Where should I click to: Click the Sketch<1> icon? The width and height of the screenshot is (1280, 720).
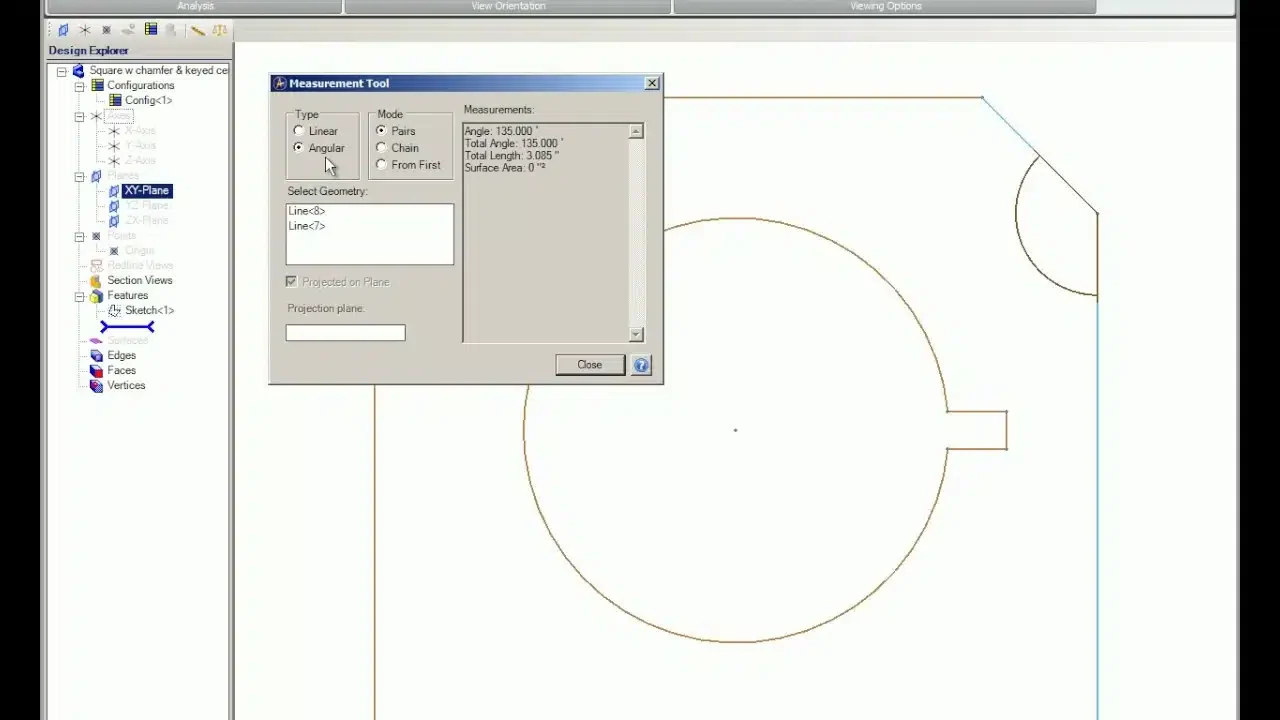114,310
